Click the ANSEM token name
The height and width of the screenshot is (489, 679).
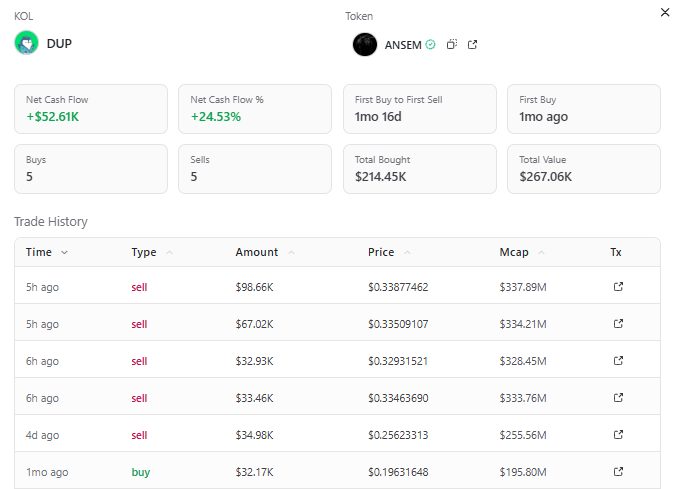coord(403,45)
